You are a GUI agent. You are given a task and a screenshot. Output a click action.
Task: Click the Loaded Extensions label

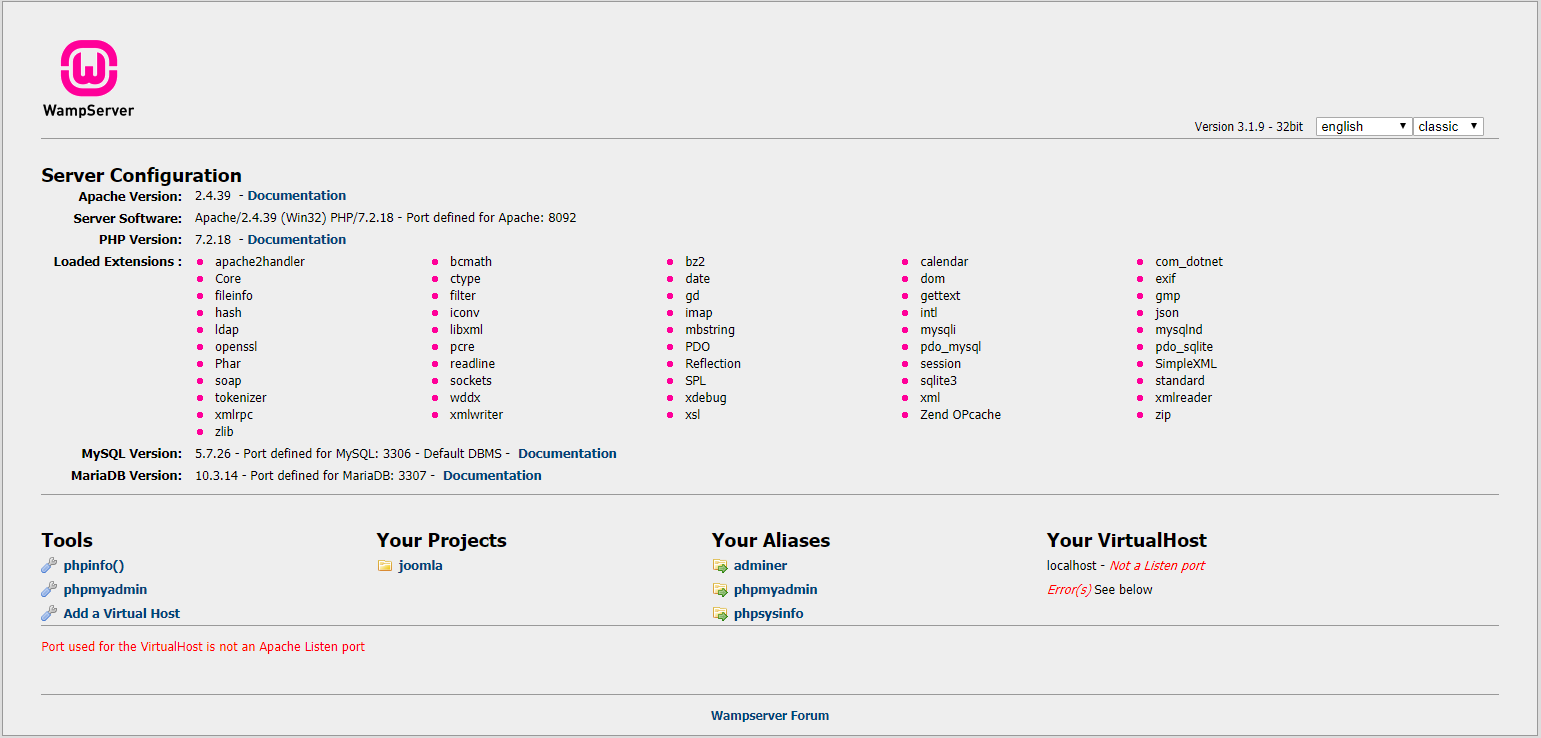pyautogui.click(x=118, y=262)
